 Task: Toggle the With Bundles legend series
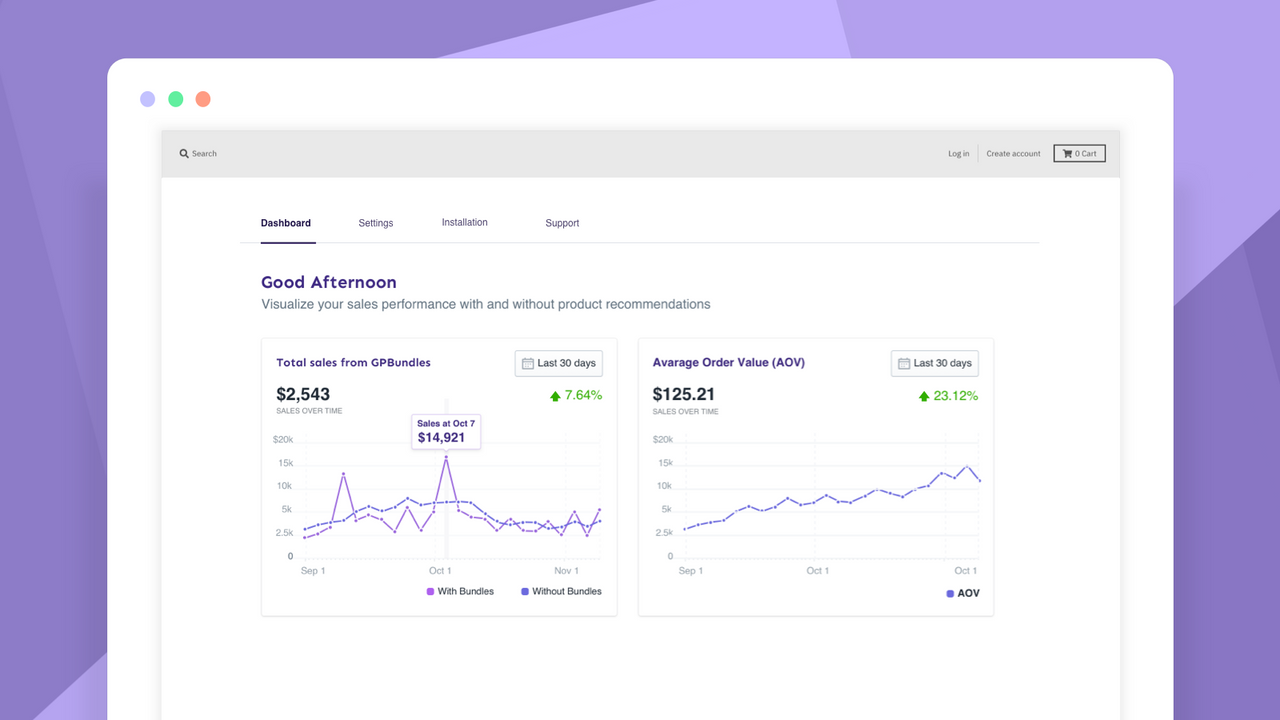(x=460, y=592)
